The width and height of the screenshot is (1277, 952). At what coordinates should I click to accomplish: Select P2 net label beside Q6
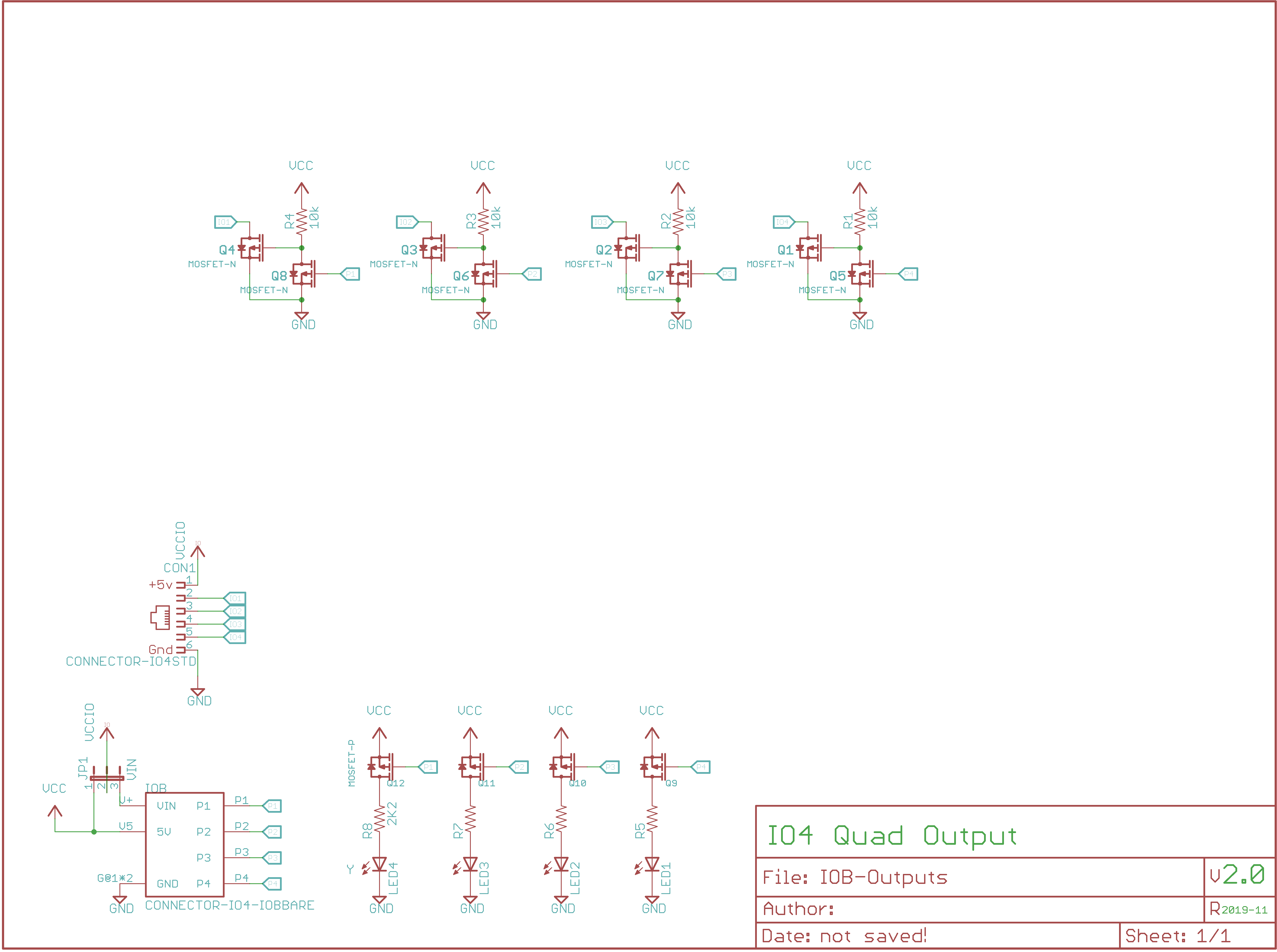[x=532, y=274]
